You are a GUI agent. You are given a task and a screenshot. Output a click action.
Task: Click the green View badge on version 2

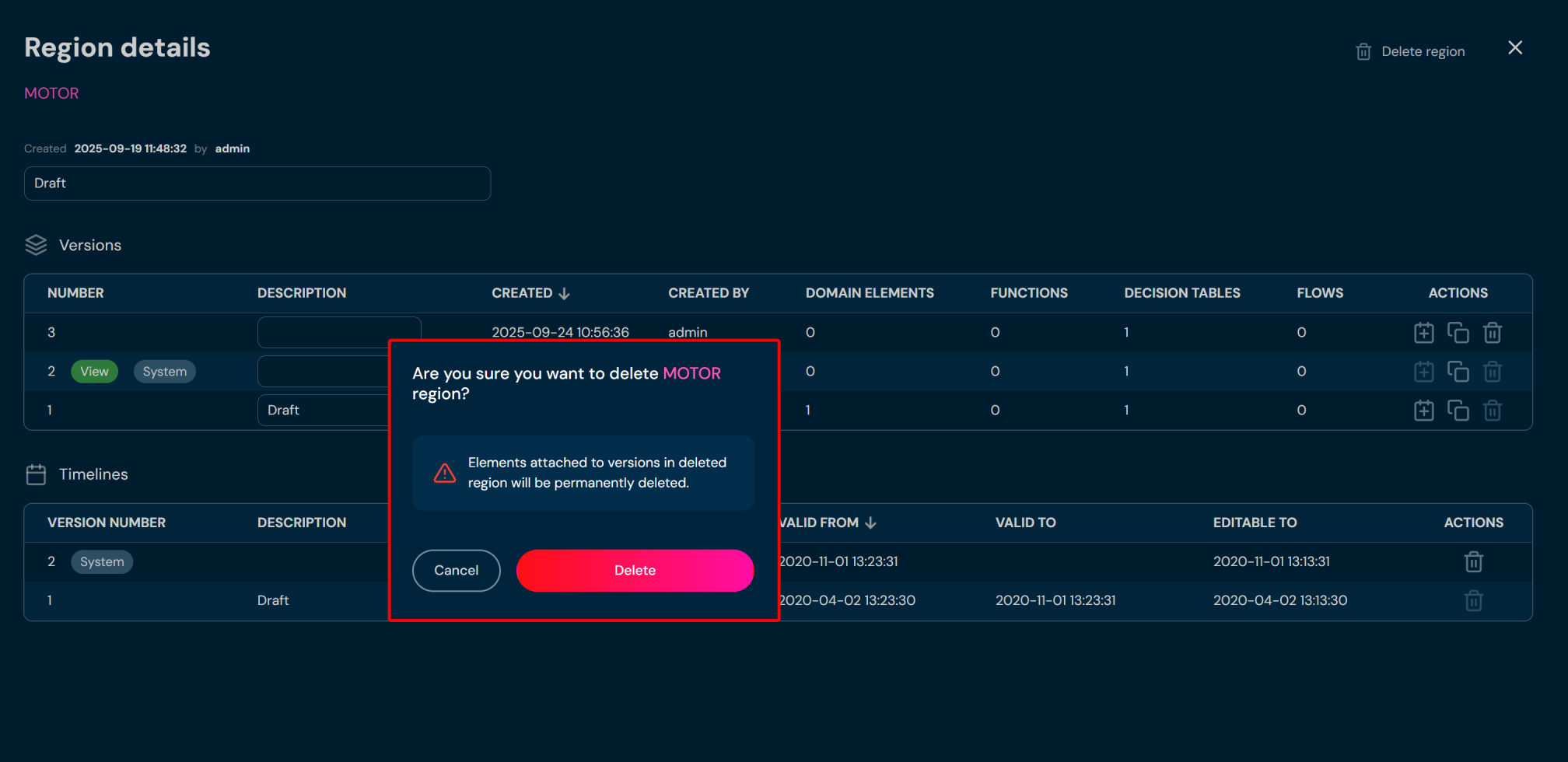94,372
